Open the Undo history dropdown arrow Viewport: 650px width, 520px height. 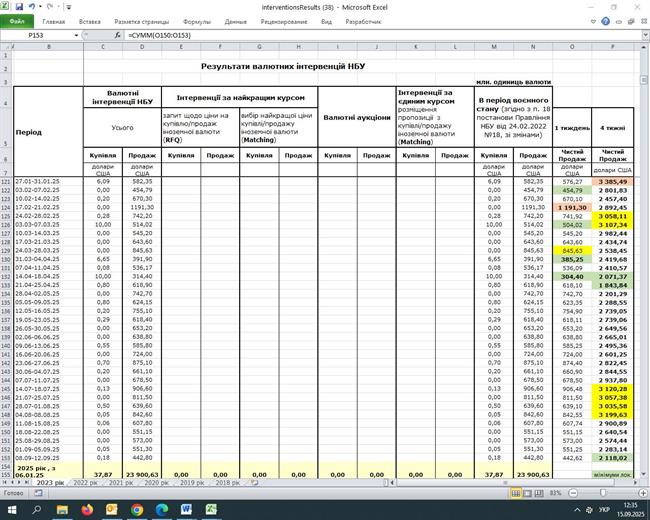coord(40,7)
